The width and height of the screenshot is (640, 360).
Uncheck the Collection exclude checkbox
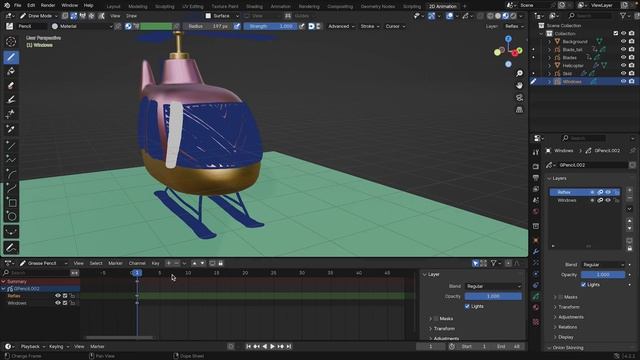tap(616, 33)
